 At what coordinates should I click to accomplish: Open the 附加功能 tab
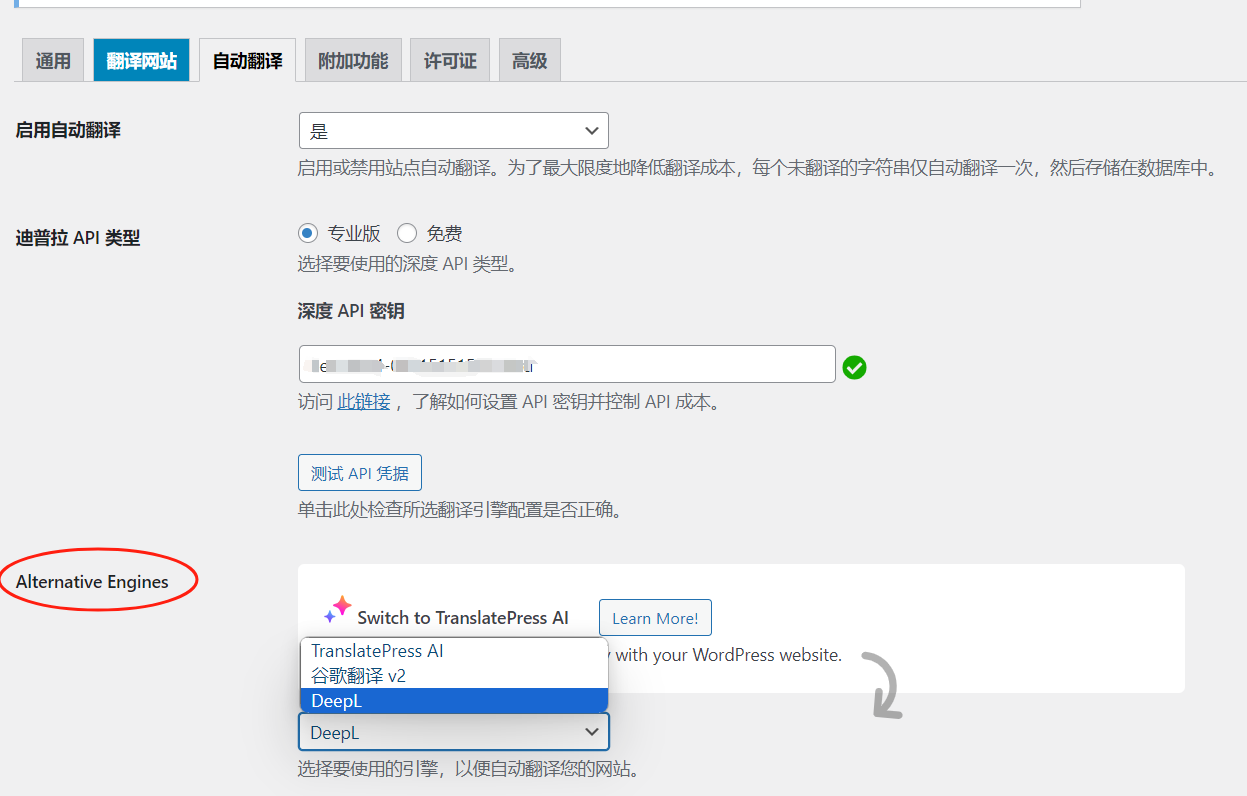351,59
